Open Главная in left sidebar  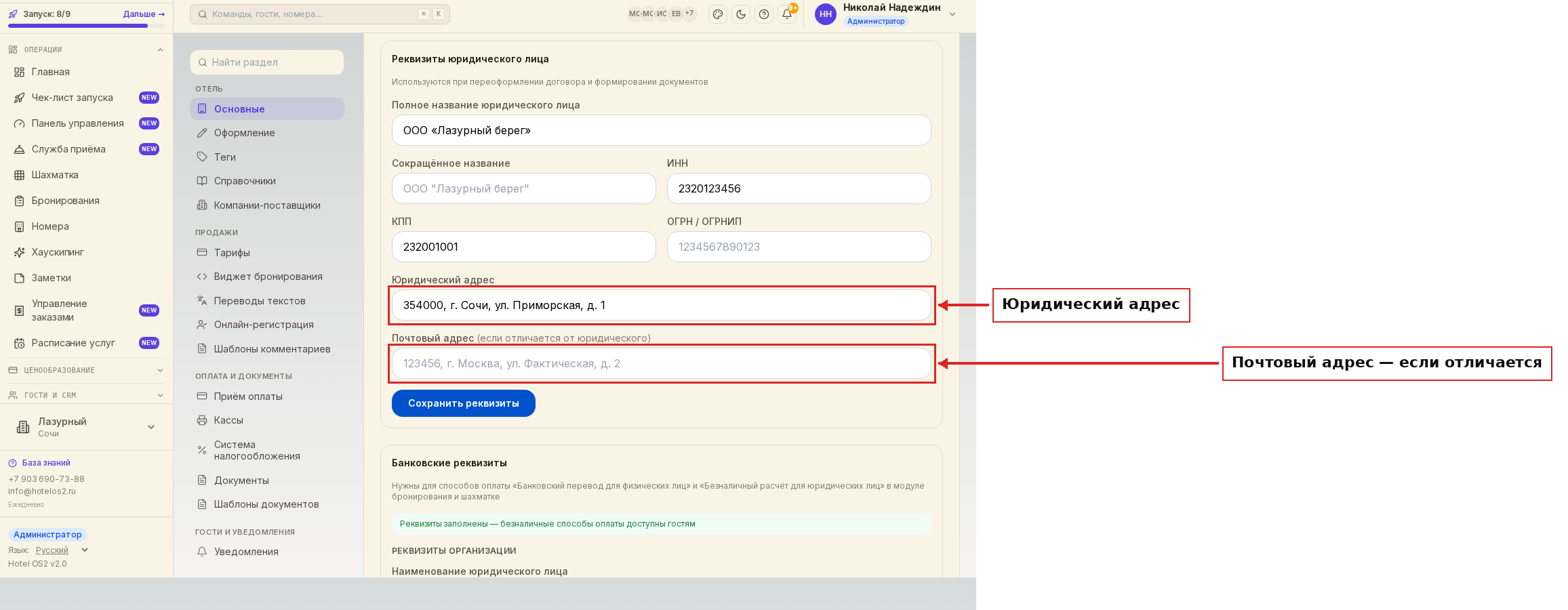click(86, 72)
